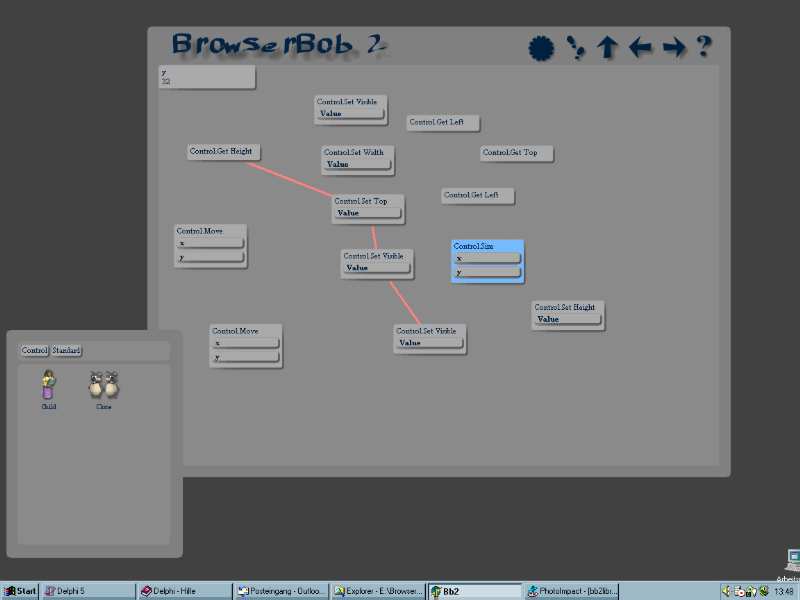Click the up arrow toolbar icon
The image size is (800, 600).
pyautogui.click(x=607, y=47)
